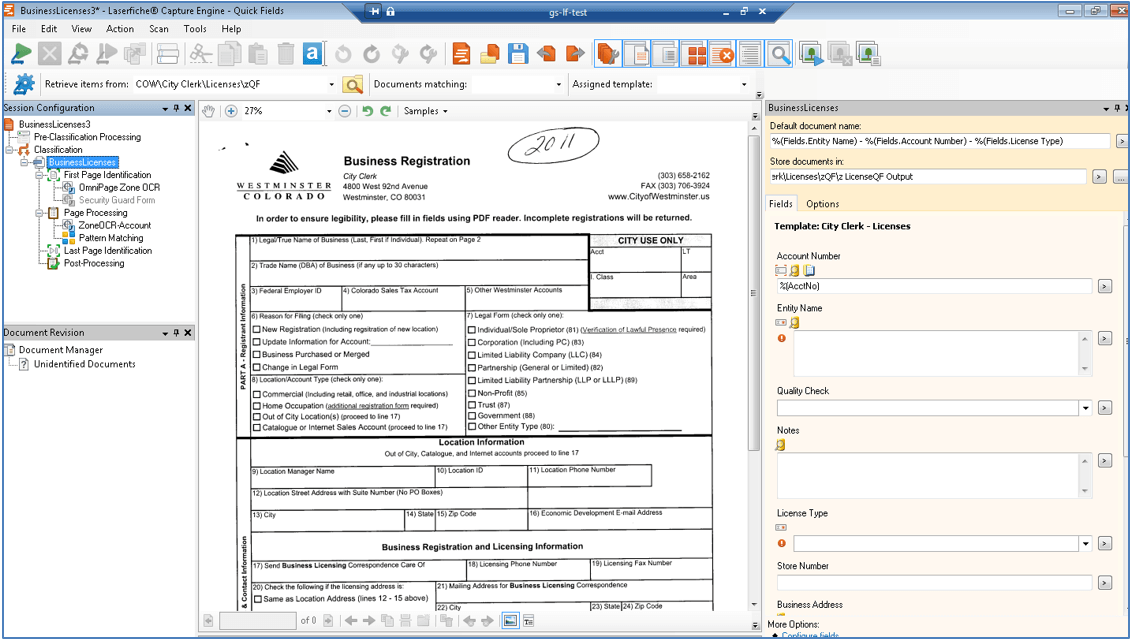Pin the BusinessLicenses properties pane
This screenshot has width=1130, height=640.
click(1117, 108)
